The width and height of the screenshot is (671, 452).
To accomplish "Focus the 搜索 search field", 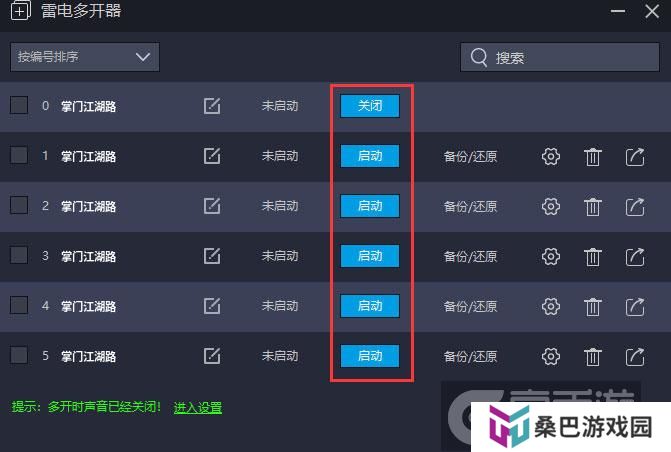I will click(560, 57).
